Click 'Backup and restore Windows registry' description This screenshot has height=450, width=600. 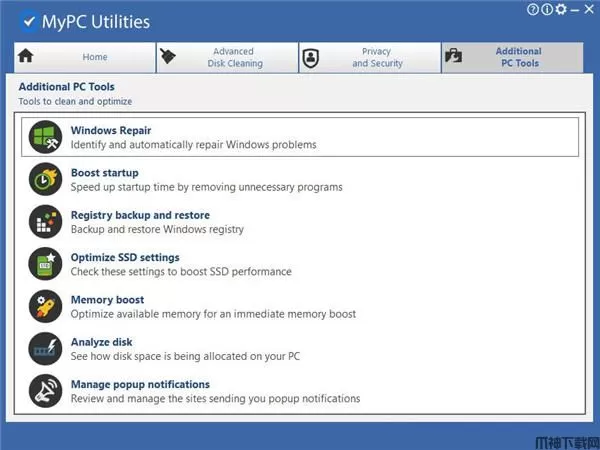pos(157,229)
